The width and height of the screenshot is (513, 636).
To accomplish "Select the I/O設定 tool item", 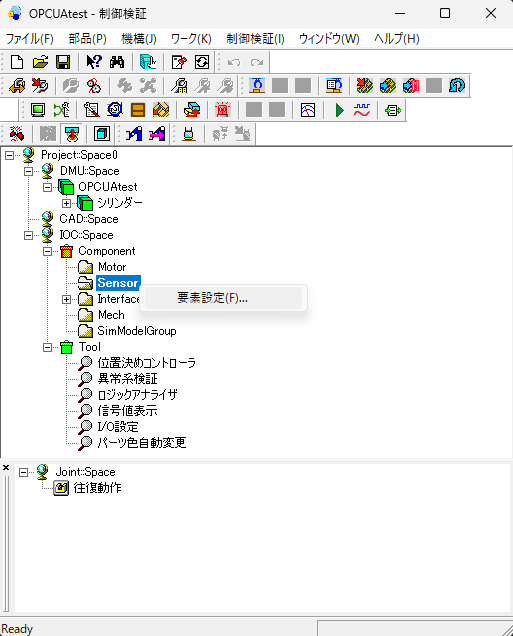I will 118,427.
